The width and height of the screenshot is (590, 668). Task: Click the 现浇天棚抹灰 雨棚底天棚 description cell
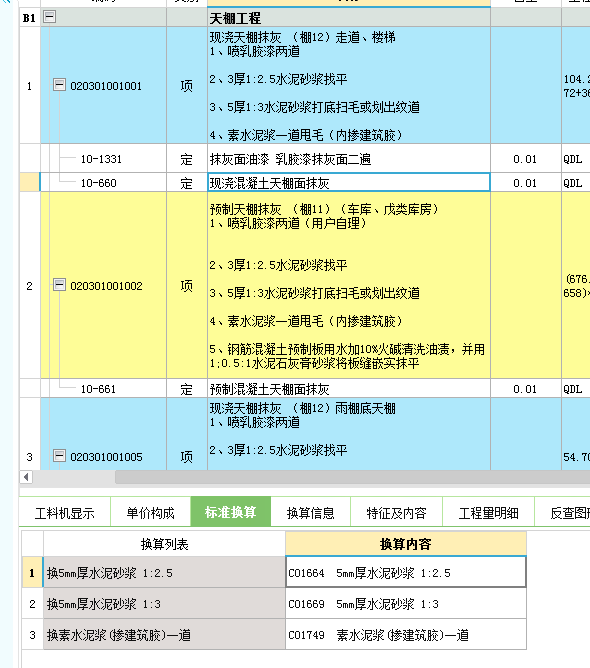coord(348,434)
